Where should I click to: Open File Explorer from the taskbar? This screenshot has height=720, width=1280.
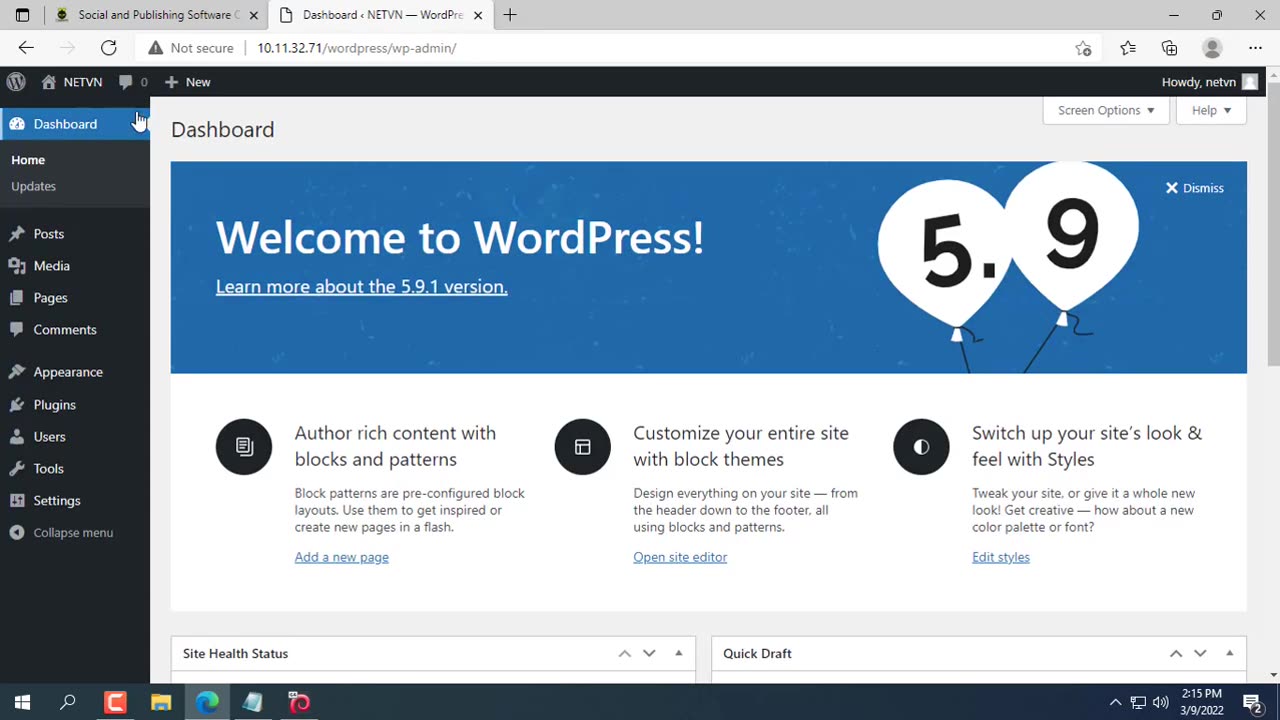coord(161,703)
